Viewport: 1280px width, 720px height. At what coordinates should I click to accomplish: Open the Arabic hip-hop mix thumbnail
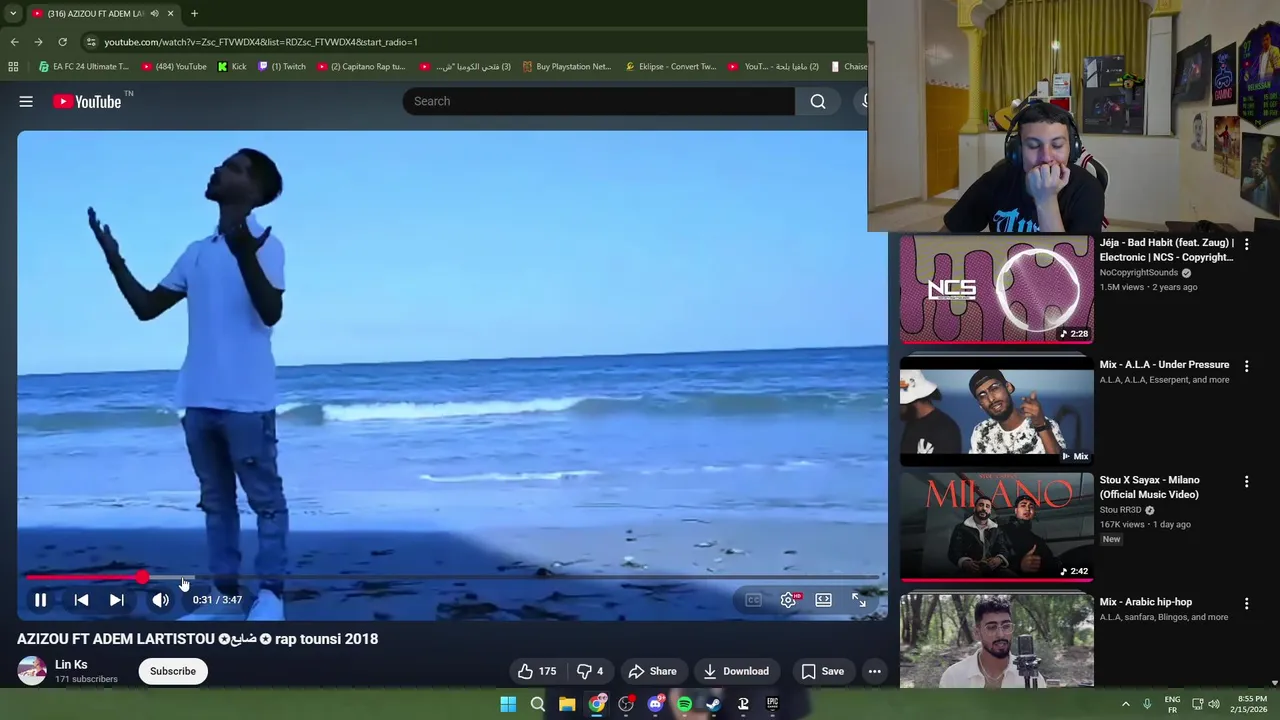(997, 641)
